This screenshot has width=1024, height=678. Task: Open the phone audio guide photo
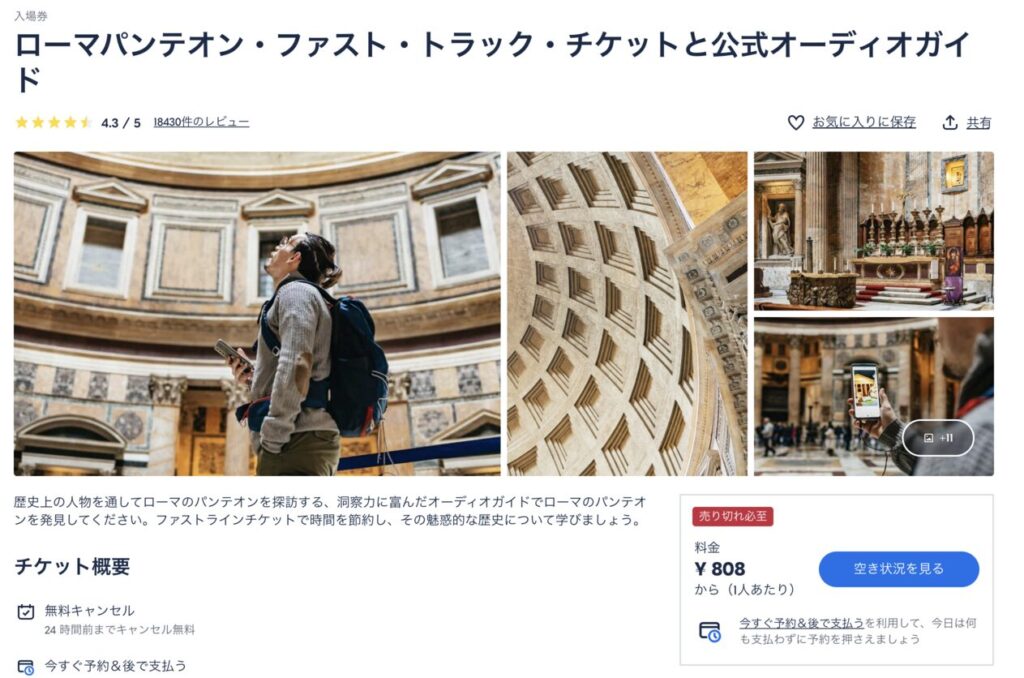pos(874,396)
